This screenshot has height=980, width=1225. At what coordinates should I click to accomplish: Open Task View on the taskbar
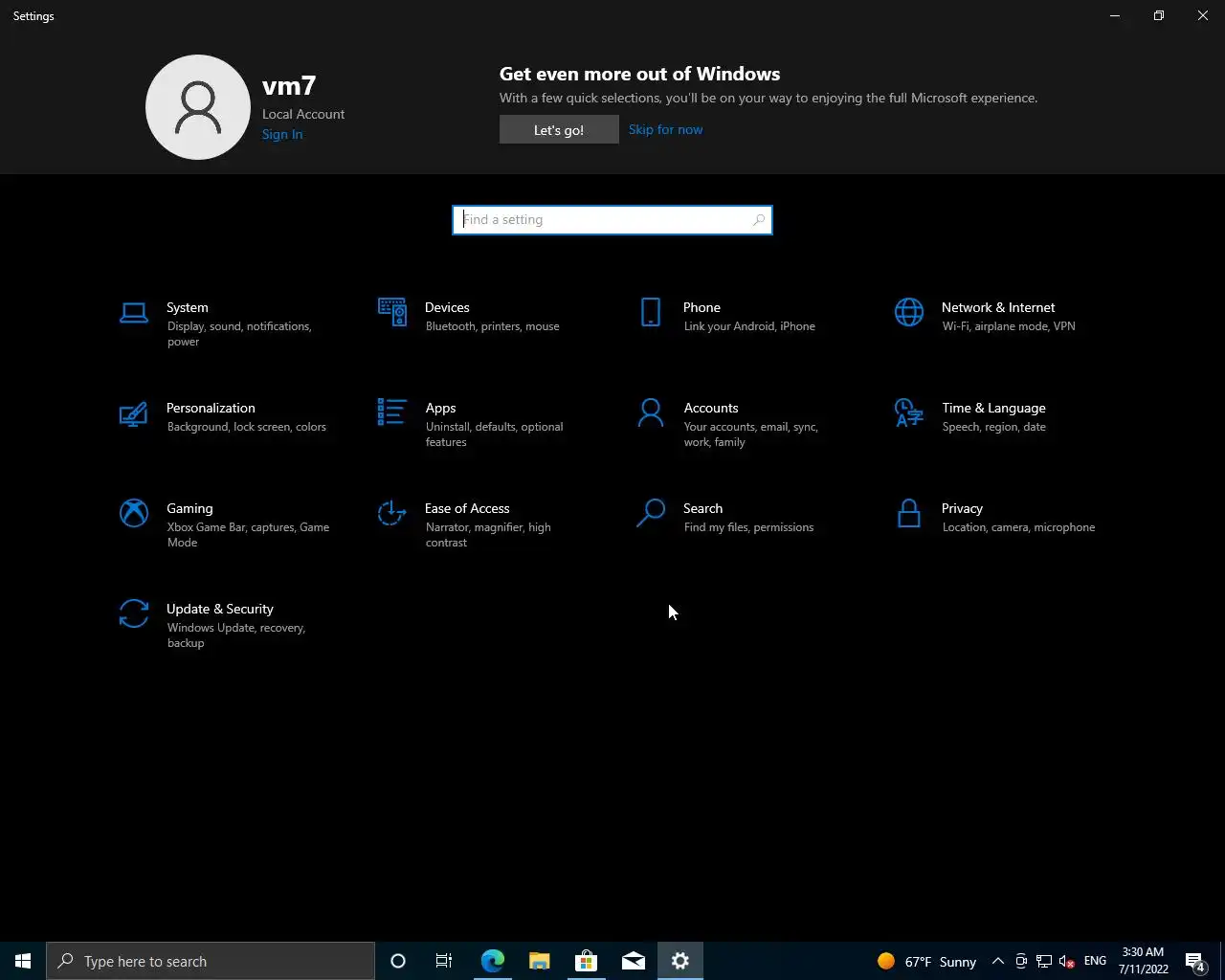tap(444, 961)
